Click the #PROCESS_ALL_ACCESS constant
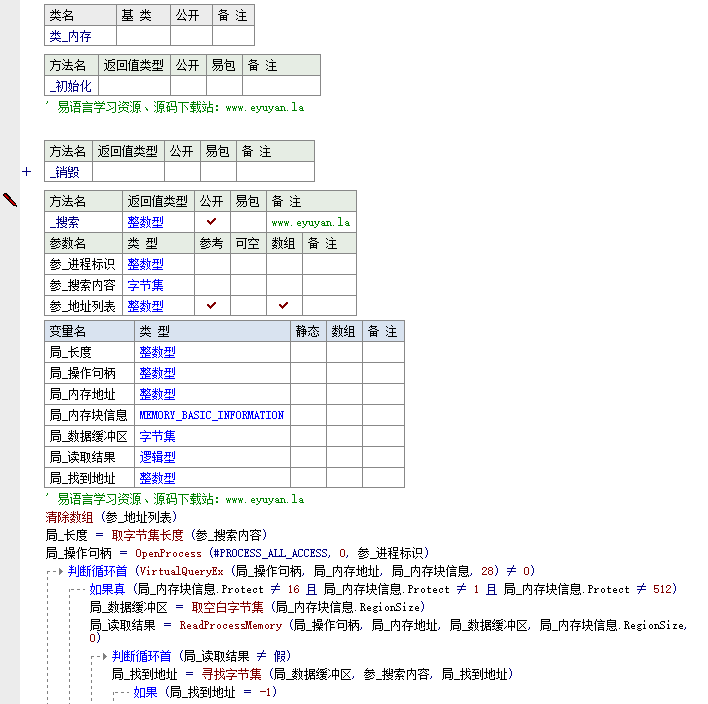708x704 pixels. click(270, 553)
